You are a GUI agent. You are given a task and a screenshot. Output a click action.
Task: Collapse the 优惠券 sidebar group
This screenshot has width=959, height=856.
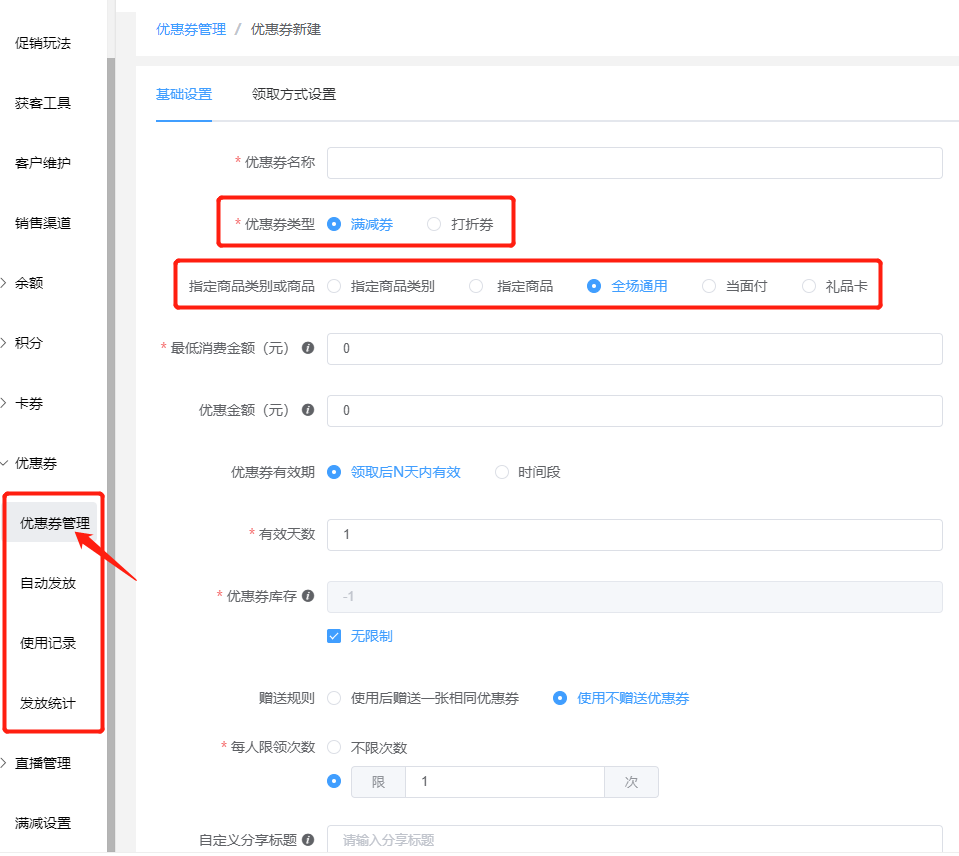pos(36,463)
